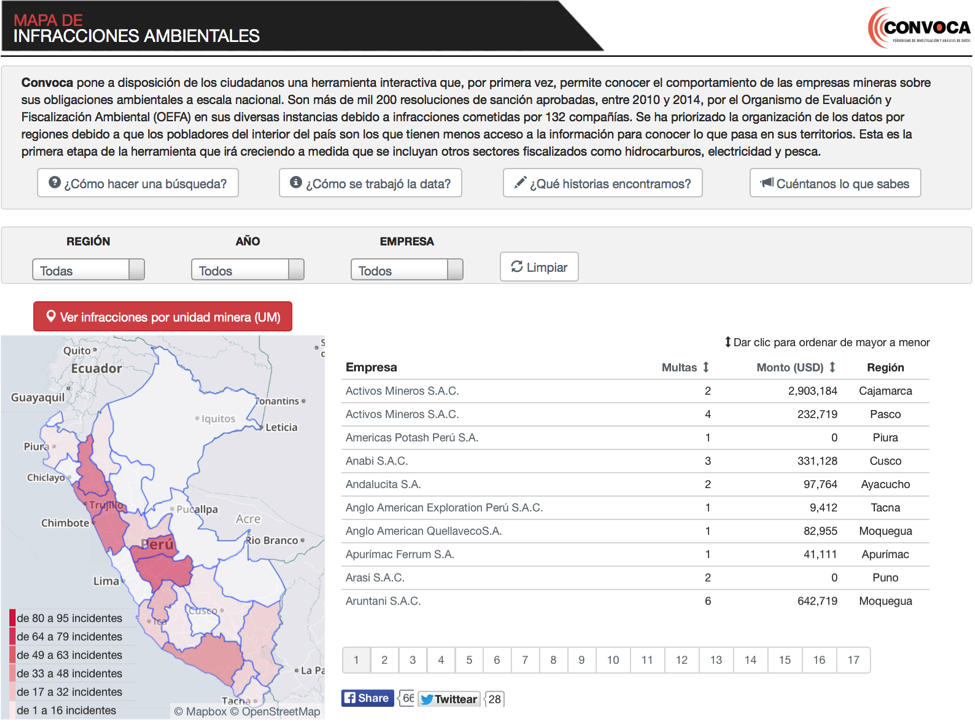Click the dark red region on map

(x=165, y=568)
